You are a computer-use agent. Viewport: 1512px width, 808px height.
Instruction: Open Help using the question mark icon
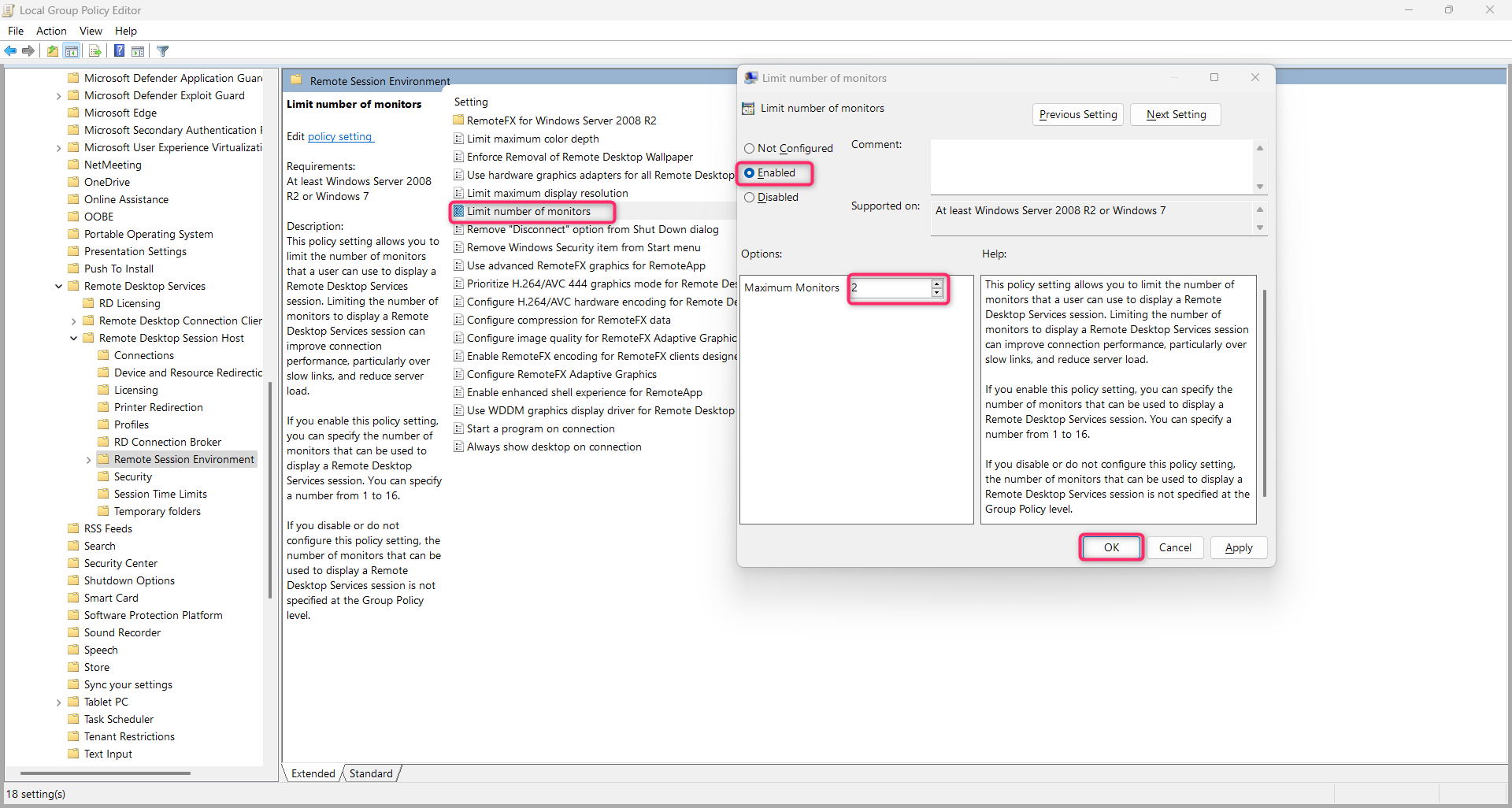point(119,50)
